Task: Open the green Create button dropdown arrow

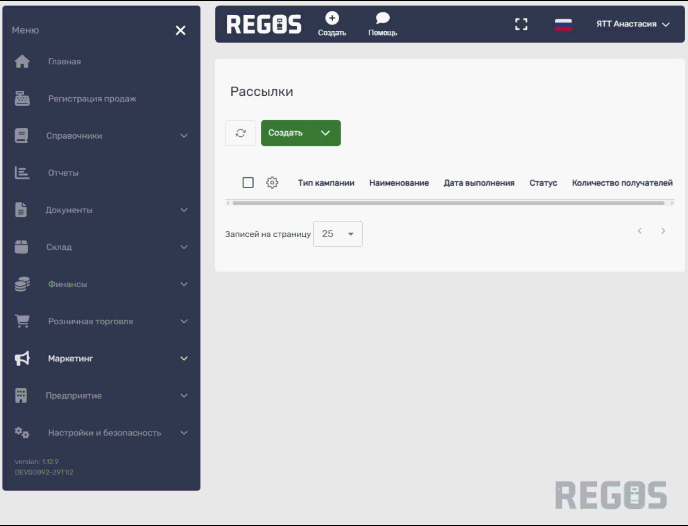Action: pyautogui.click(x=325, y=133)
